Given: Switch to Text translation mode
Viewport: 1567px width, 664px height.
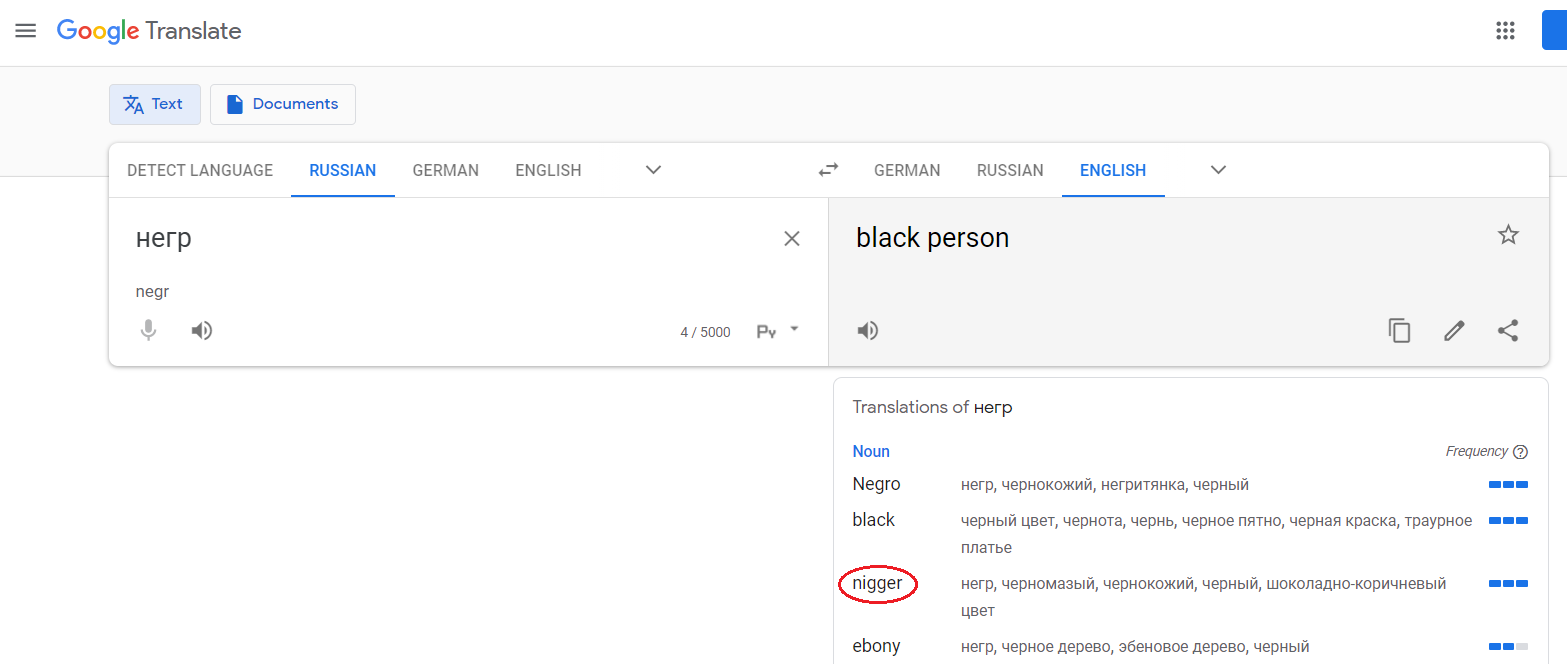Looking at the screenshot, I should coord(155,104).
